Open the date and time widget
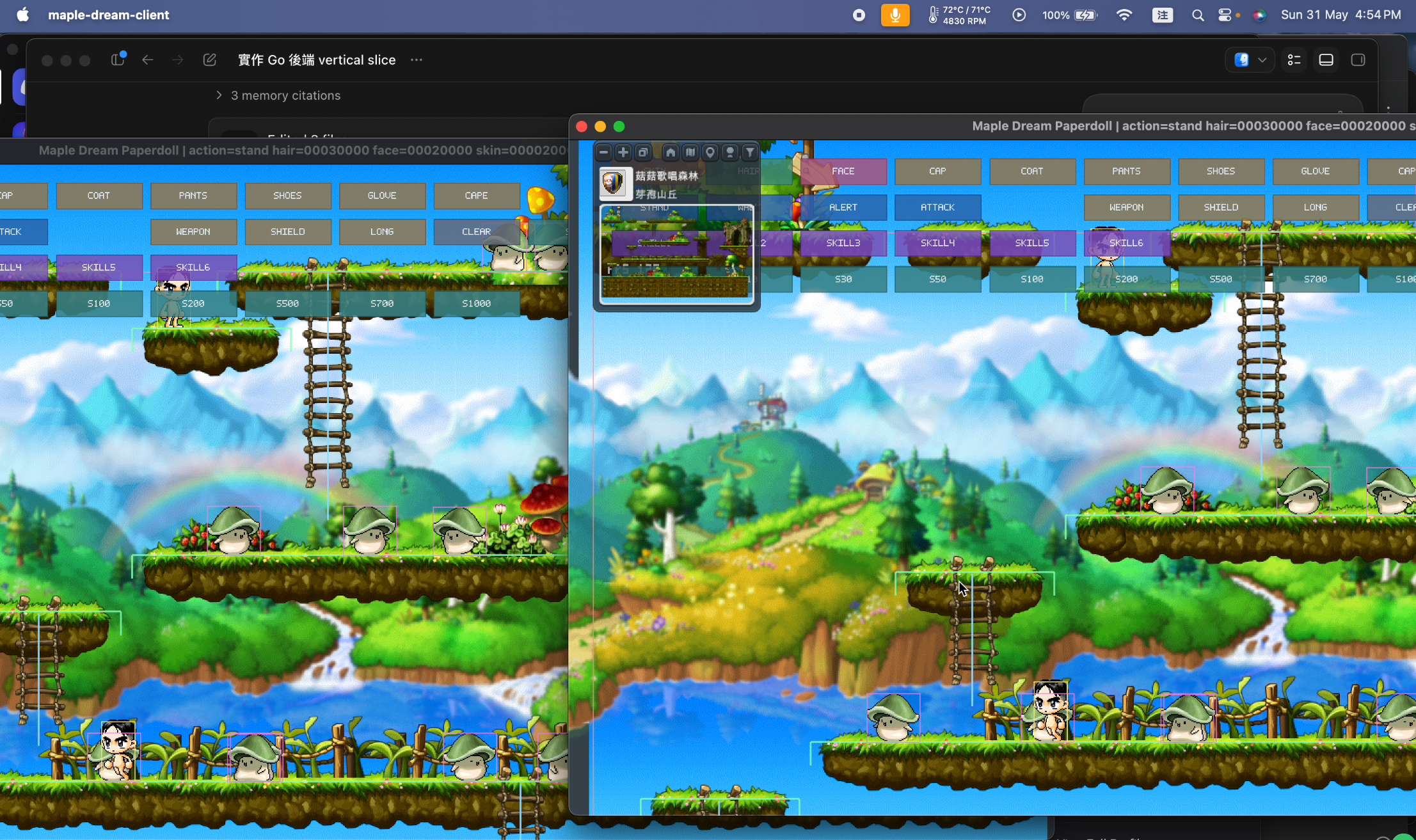The image size is (1416, 840). click(x=1341, y=15)
